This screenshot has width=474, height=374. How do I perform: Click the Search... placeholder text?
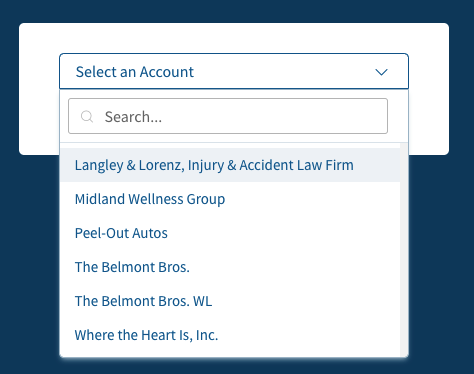coord(133,117)
